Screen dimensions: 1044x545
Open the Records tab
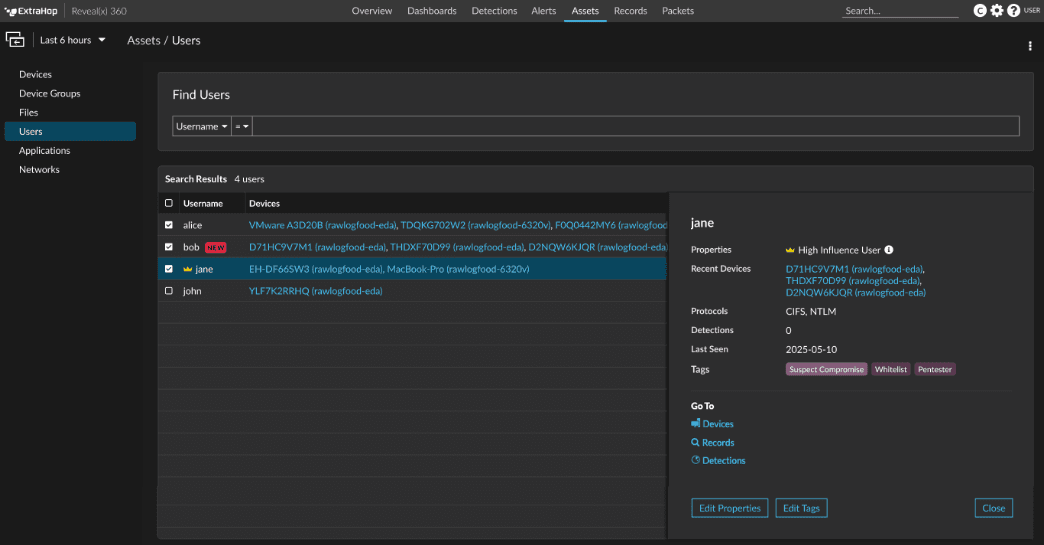(631, 11)
